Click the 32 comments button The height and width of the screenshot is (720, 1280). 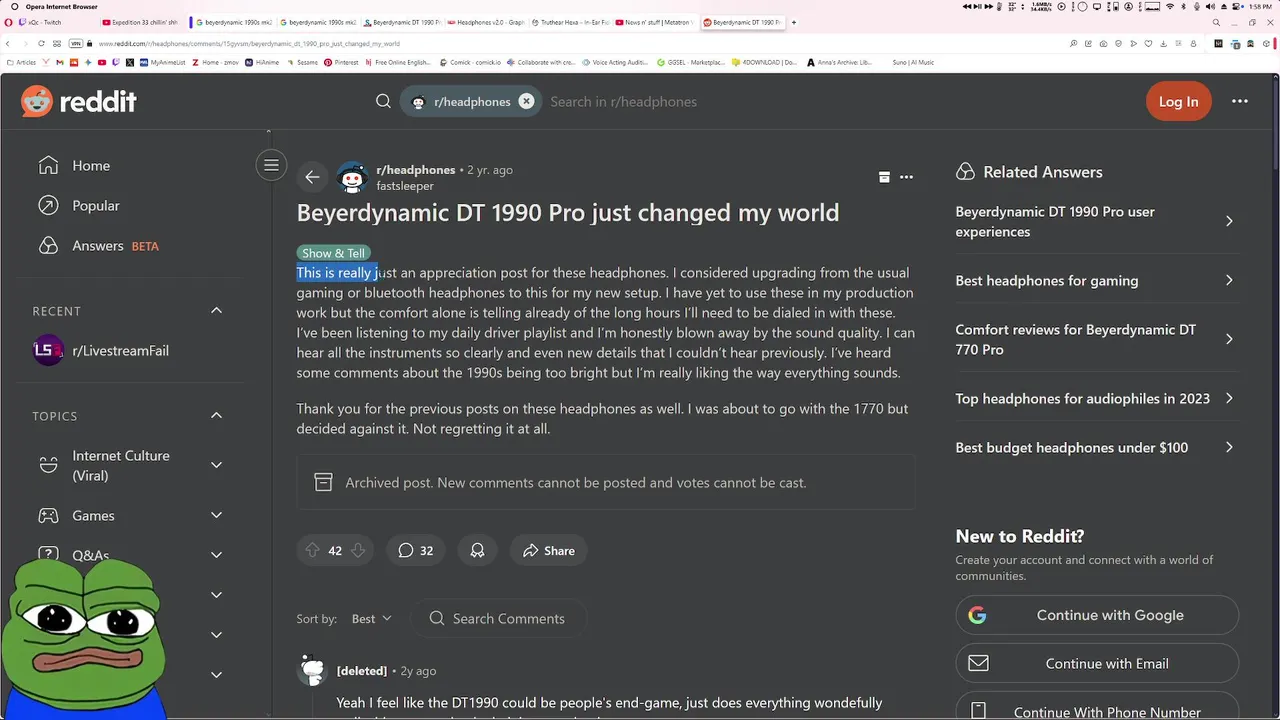tap(415, 550)
